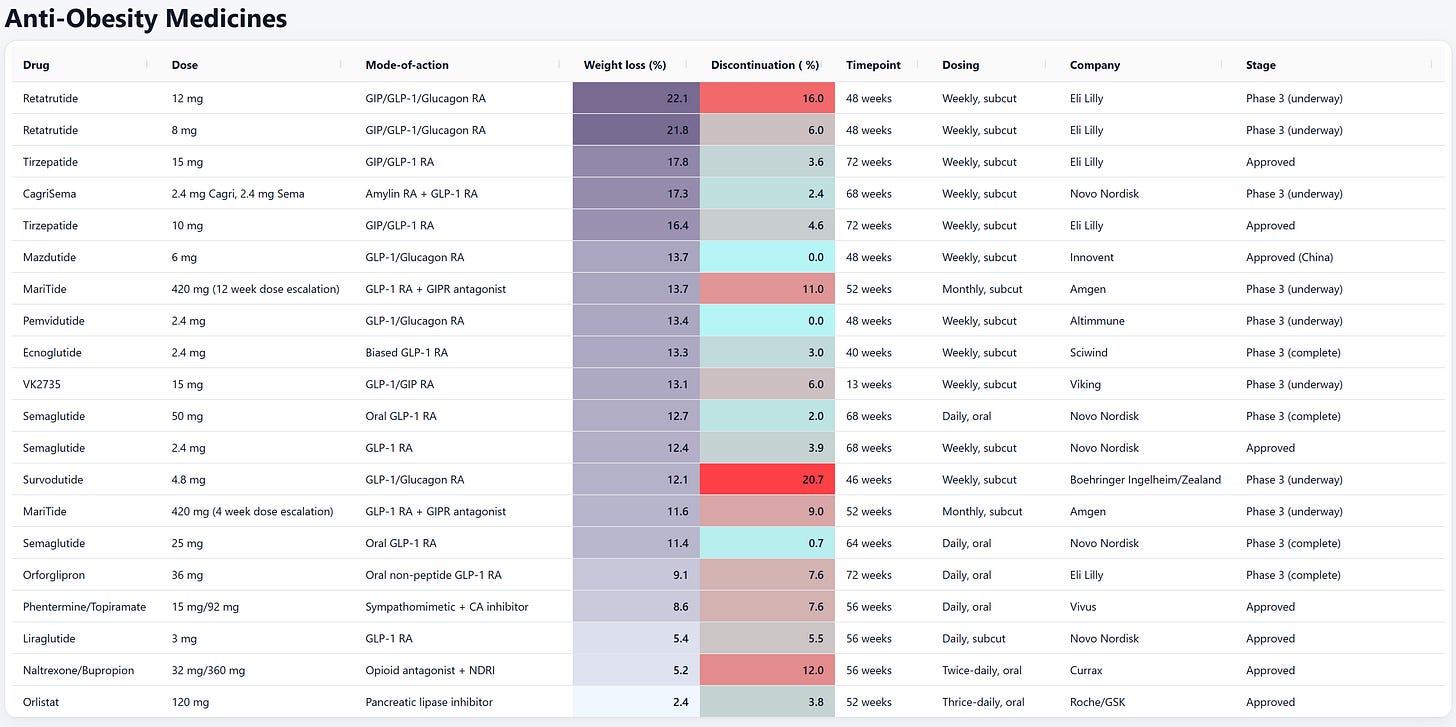Click the 17.8 weight loss cell
This screenshot has width=1456, height=727.
[x=636, y=162]
